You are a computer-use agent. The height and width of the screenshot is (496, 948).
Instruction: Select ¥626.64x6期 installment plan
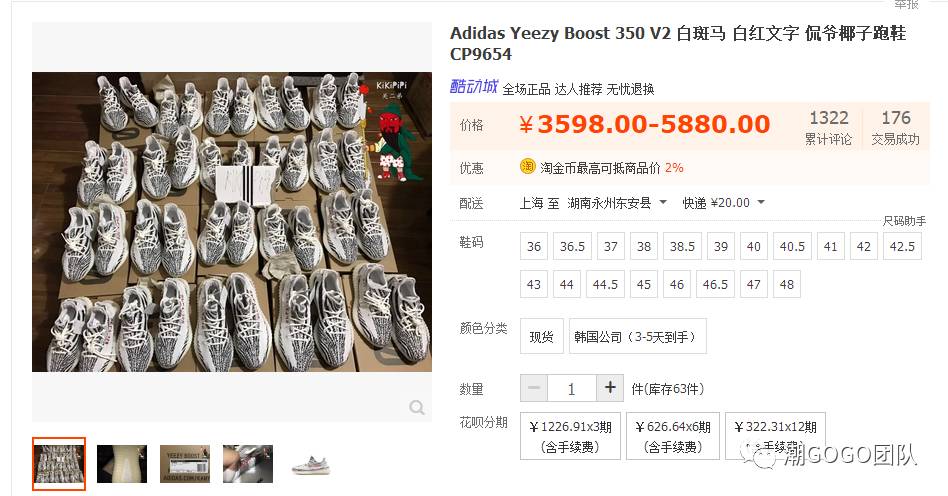click(672, 436)
